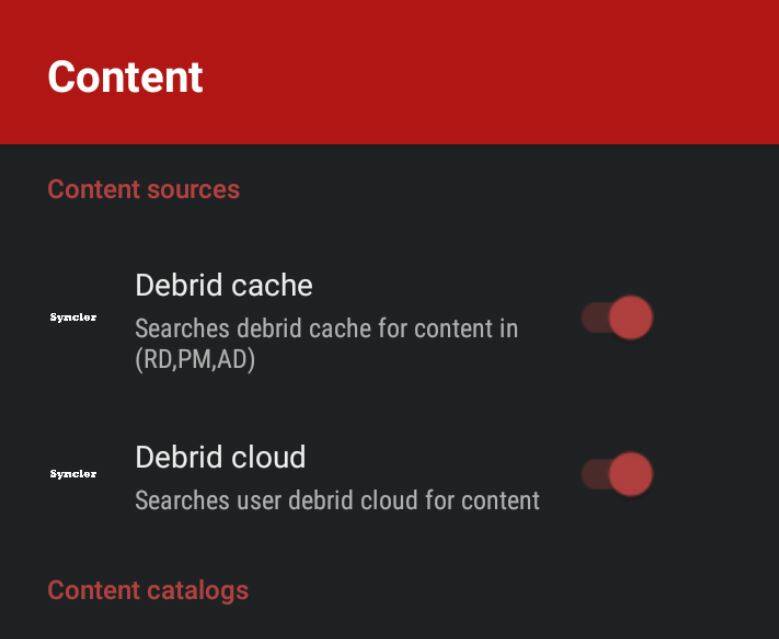Select "Searches user debrid cloud for content" description
Image resolution: width=779 pixels, height=639 pixels.
tap(337, 500)
